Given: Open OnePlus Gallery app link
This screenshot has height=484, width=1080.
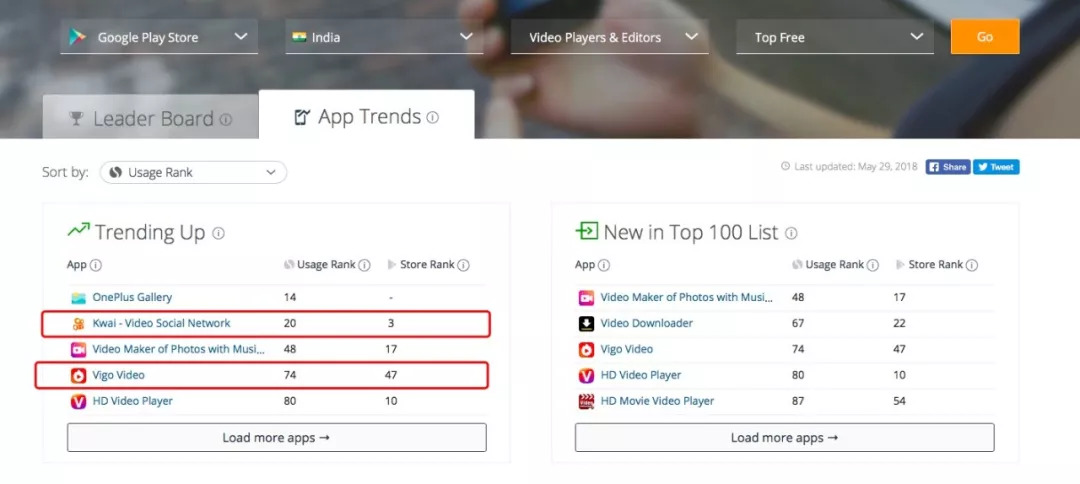Looking at the screenshot, I should 132,297.
